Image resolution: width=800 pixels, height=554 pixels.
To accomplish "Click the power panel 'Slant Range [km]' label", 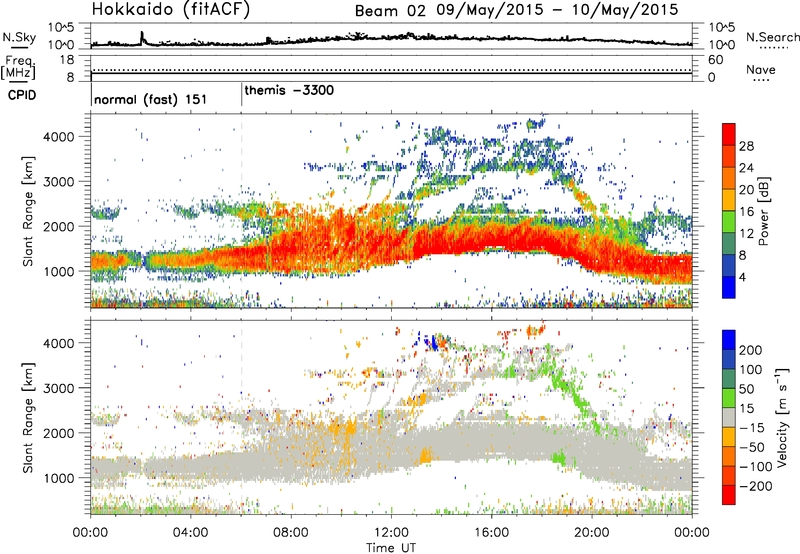I will [x=28, y=211].
